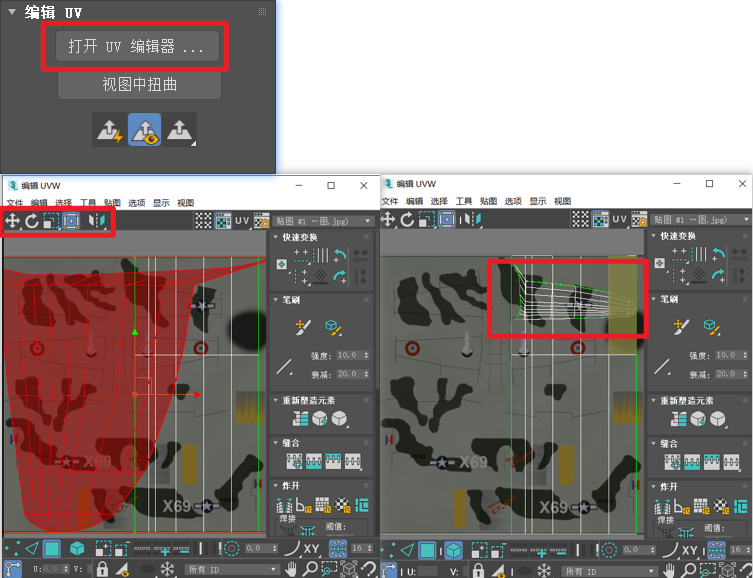
Task: Select the Rotate tool in left UVW editor
Action: (x=31, y=220)
